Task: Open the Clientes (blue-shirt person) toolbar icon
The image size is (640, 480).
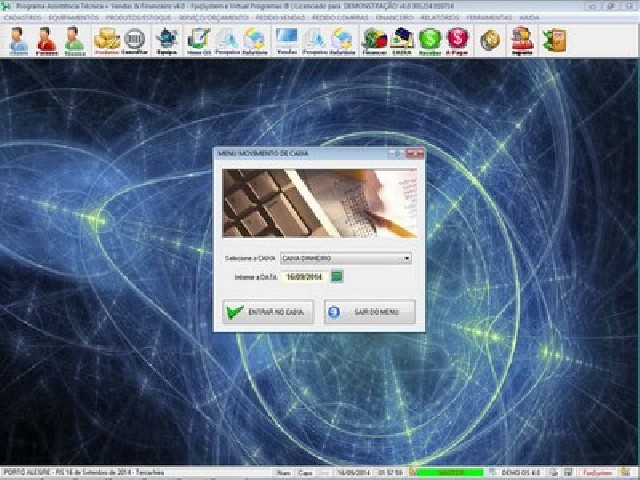Action: click(x=18, y=41)
